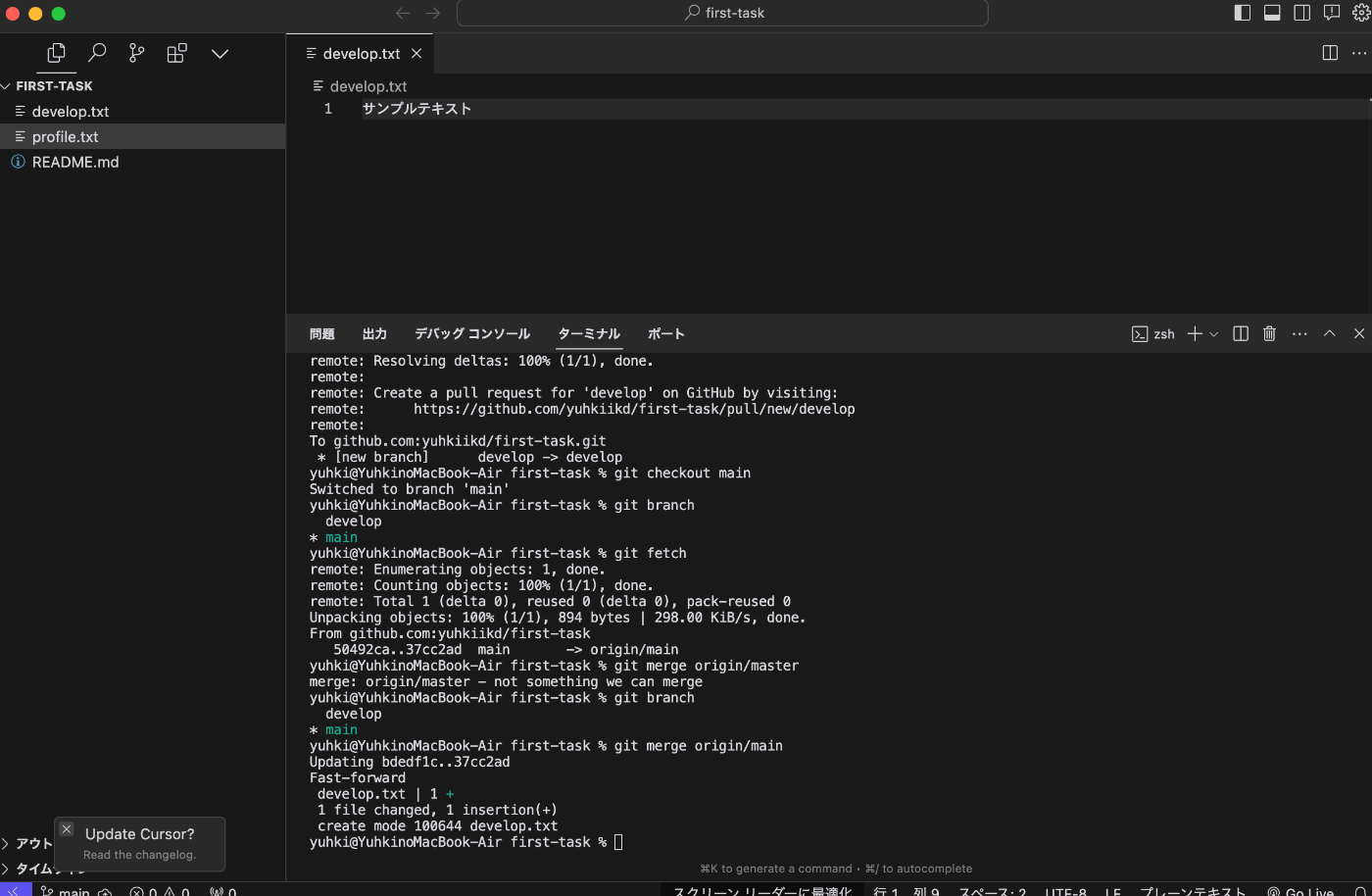Screen dimensions: 1372x896
Task: Switch to the ターミナル panel tab
Action: [589, 334]
